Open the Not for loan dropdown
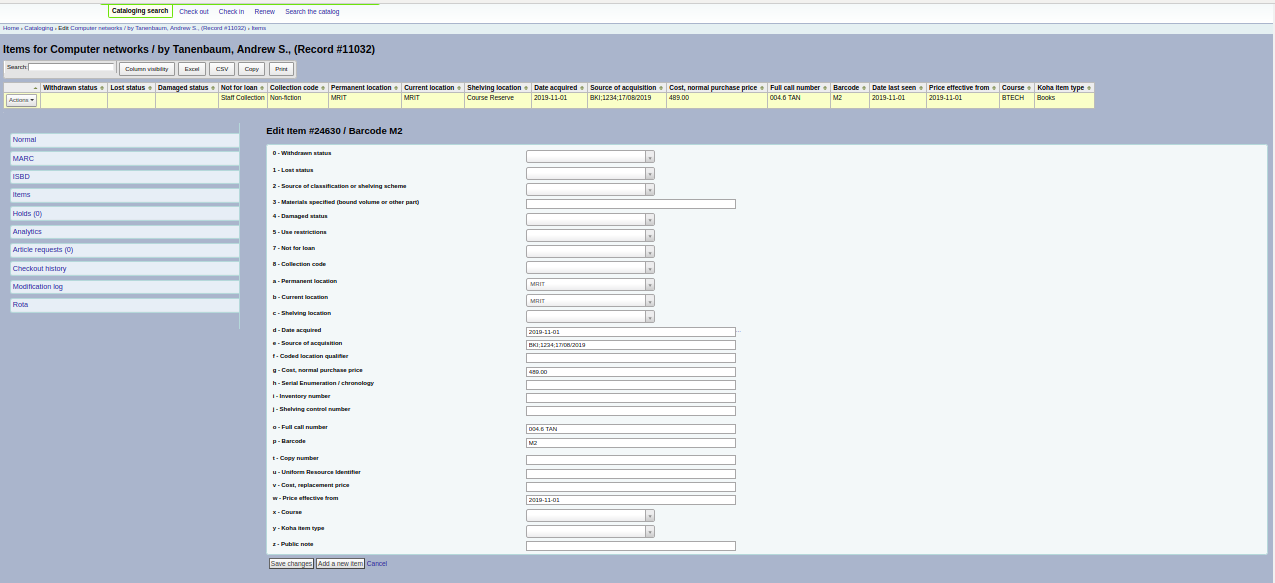 click(x=590, y=252)
